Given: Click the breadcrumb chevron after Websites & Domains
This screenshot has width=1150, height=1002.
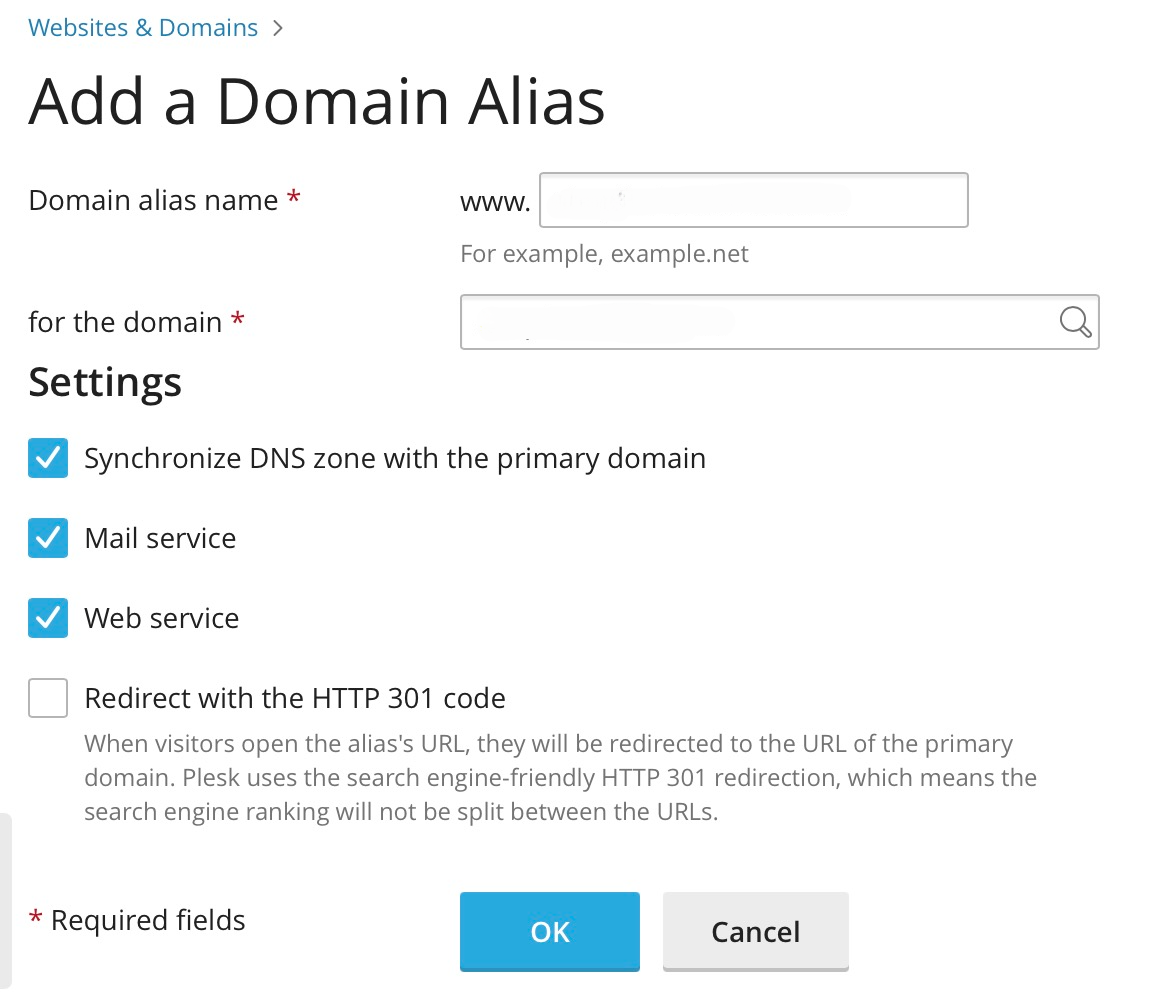Looking at the screenshot, I should coord(276,28).
